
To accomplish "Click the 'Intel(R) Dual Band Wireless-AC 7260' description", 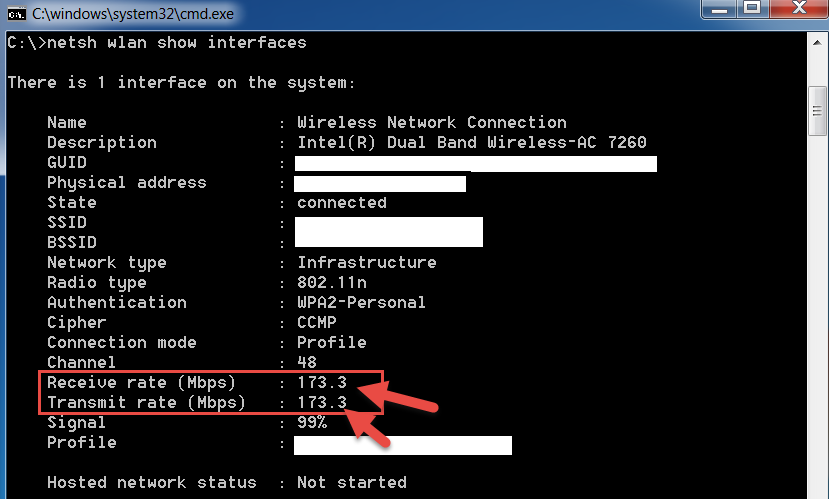I will tap(472, 143).
